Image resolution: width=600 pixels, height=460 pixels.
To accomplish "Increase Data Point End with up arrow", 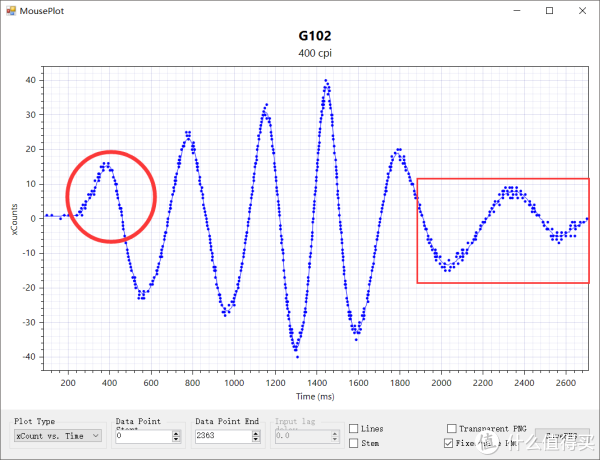I will (256, 433).
